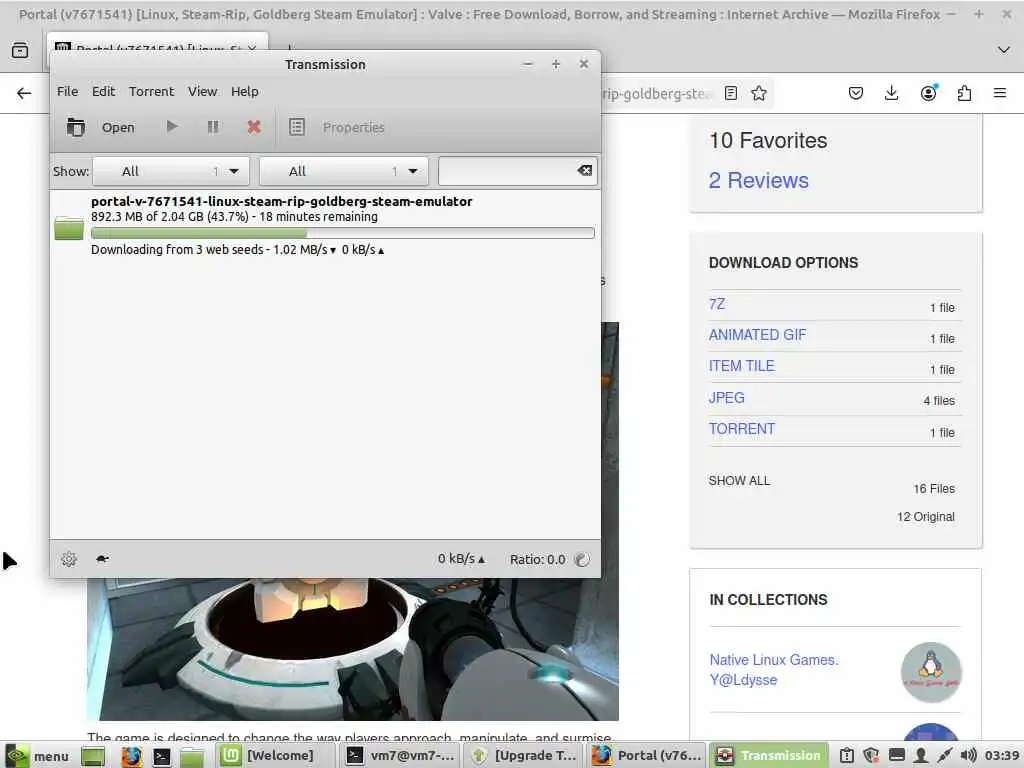This screenshot has height=768, width=1024.
Task: Click the 12 Original count text
Action: pos(925,517)
